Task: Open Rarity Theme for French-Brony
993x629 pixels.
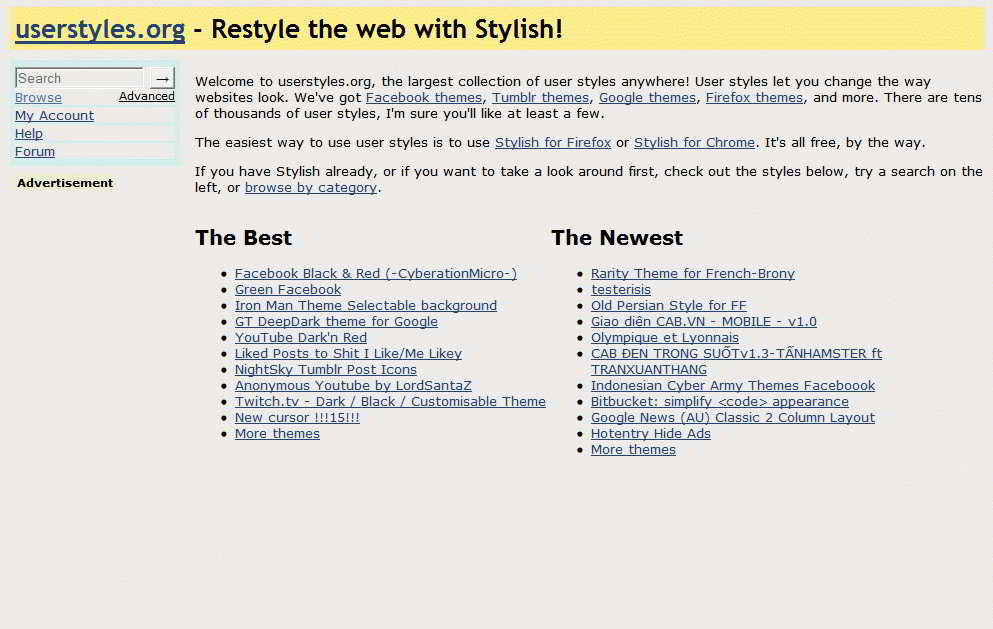Action: [x=693, y=274]
